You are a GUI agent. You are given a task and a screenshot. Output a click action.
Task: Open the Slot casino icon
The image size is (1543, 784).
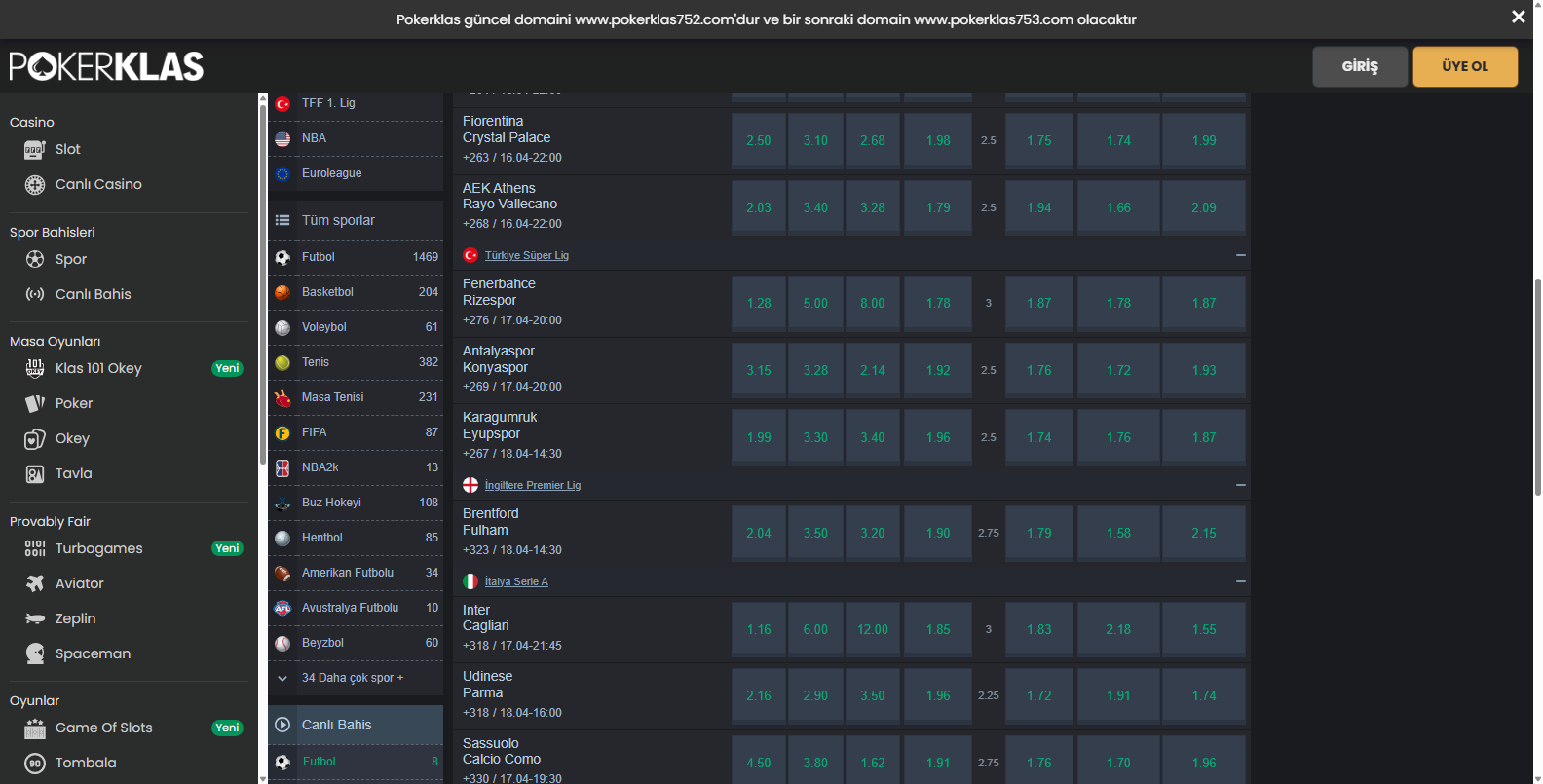35,149
